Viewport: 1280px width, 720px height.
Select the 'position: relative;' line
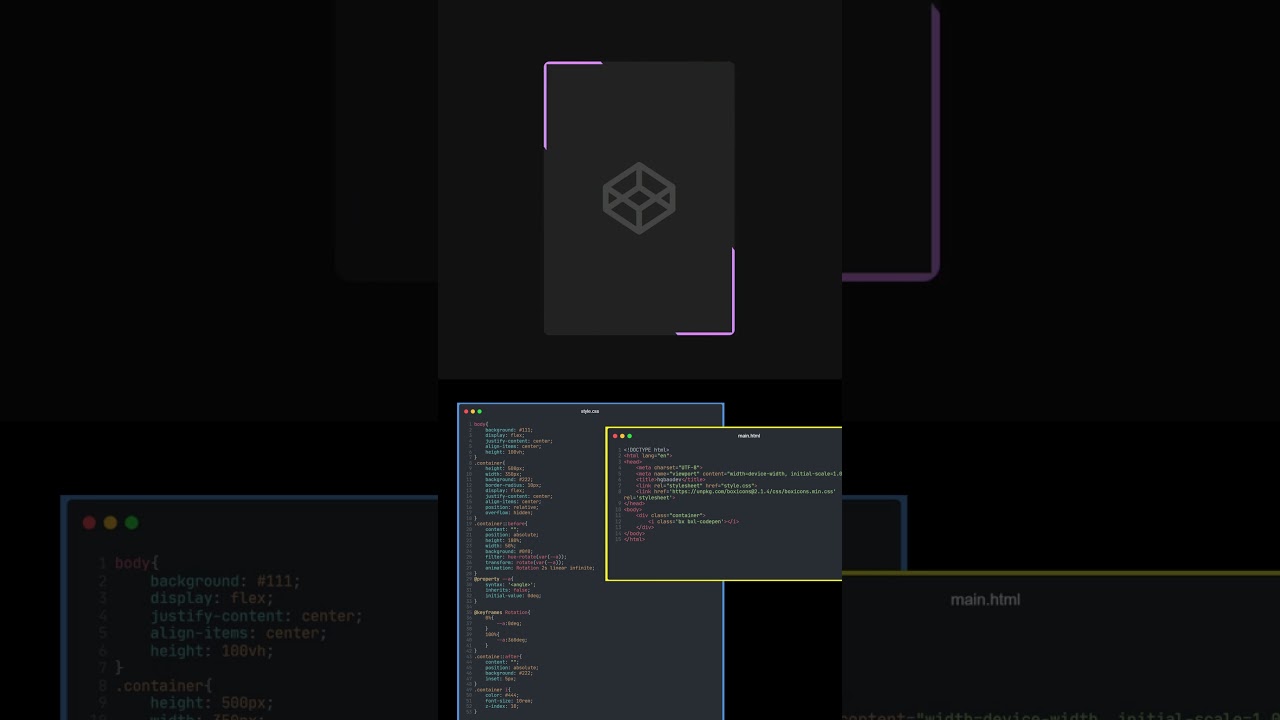pos(512,507)
